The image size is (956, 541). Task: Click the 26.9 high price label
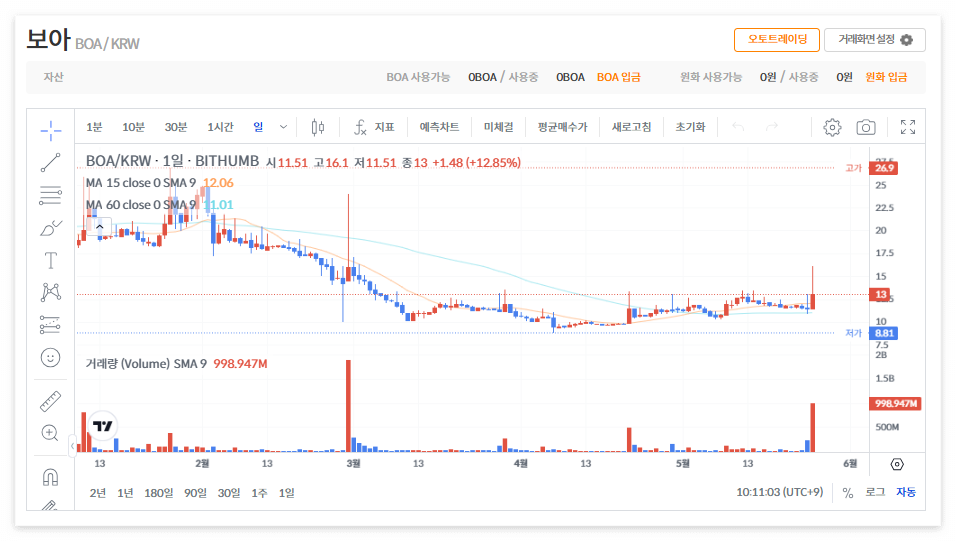click(884, 168)
